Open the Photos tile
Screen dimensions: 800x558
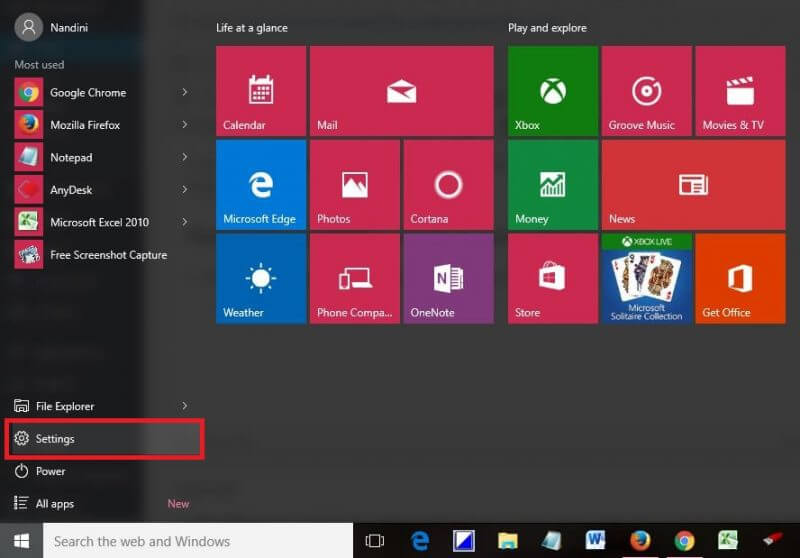pos(355,185)
